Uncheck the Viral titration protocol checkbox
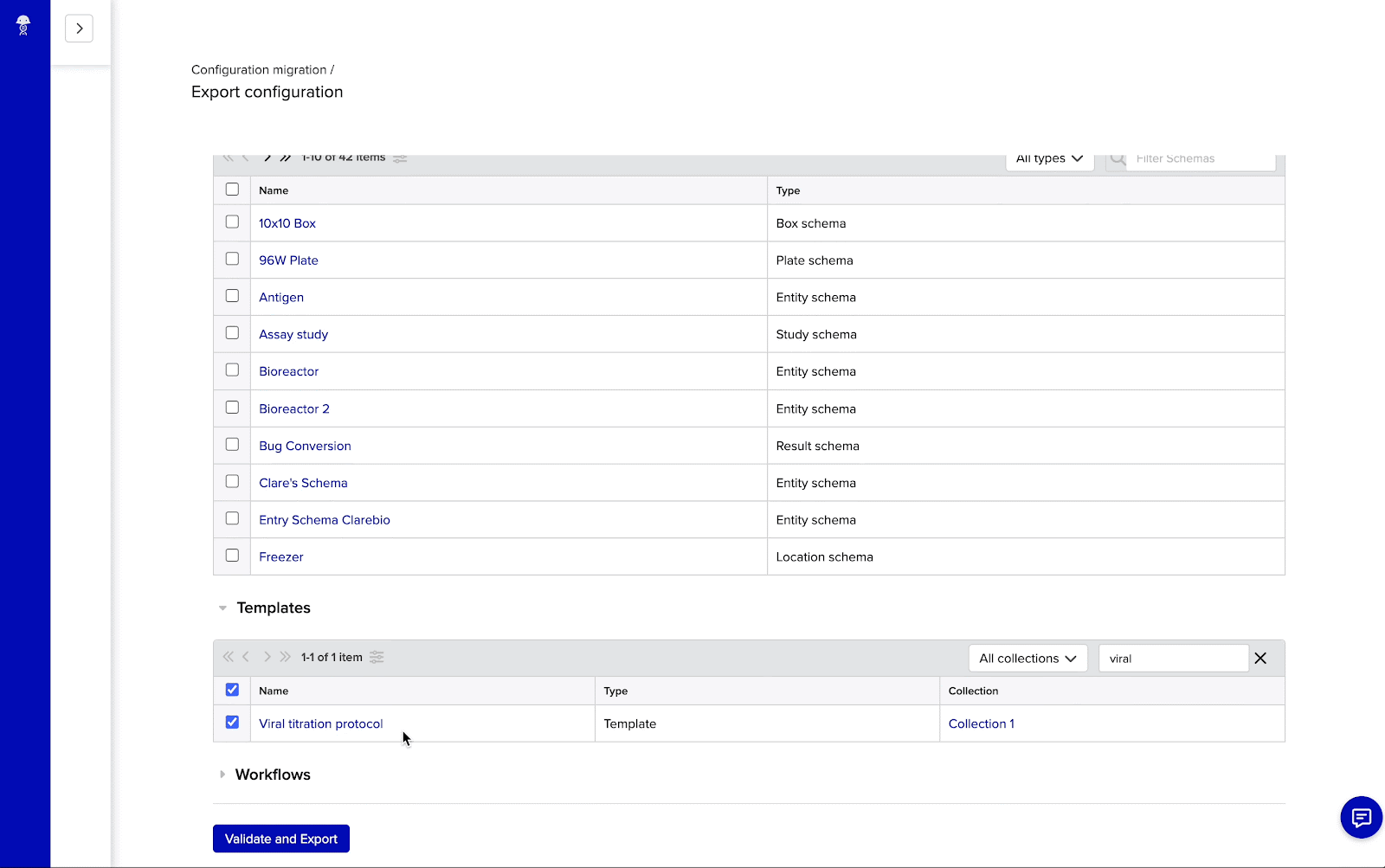Image resolution: width=1385 pixels, height=868 pixels. pyautogui.click(x=231, y=721)
